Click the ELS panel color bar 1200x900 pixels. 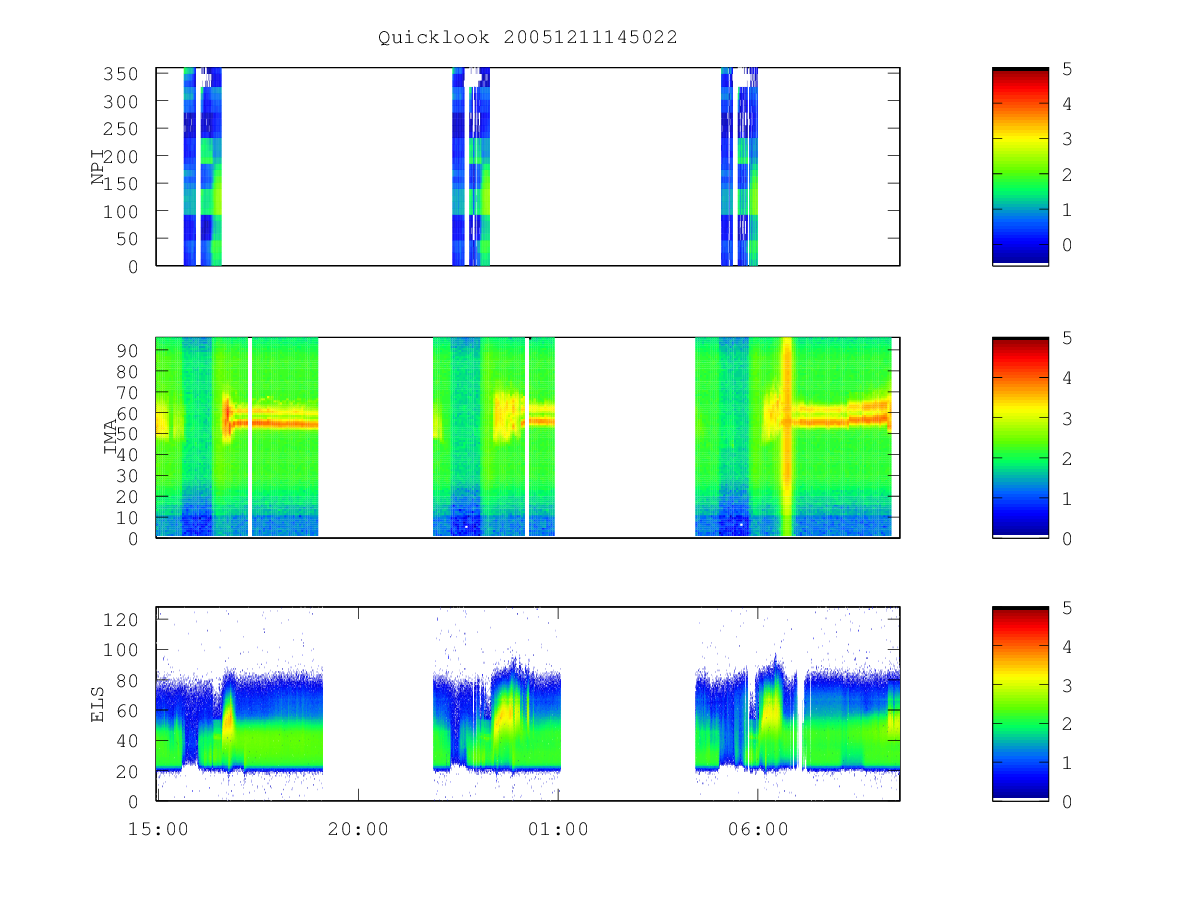tap(1020, 703)
